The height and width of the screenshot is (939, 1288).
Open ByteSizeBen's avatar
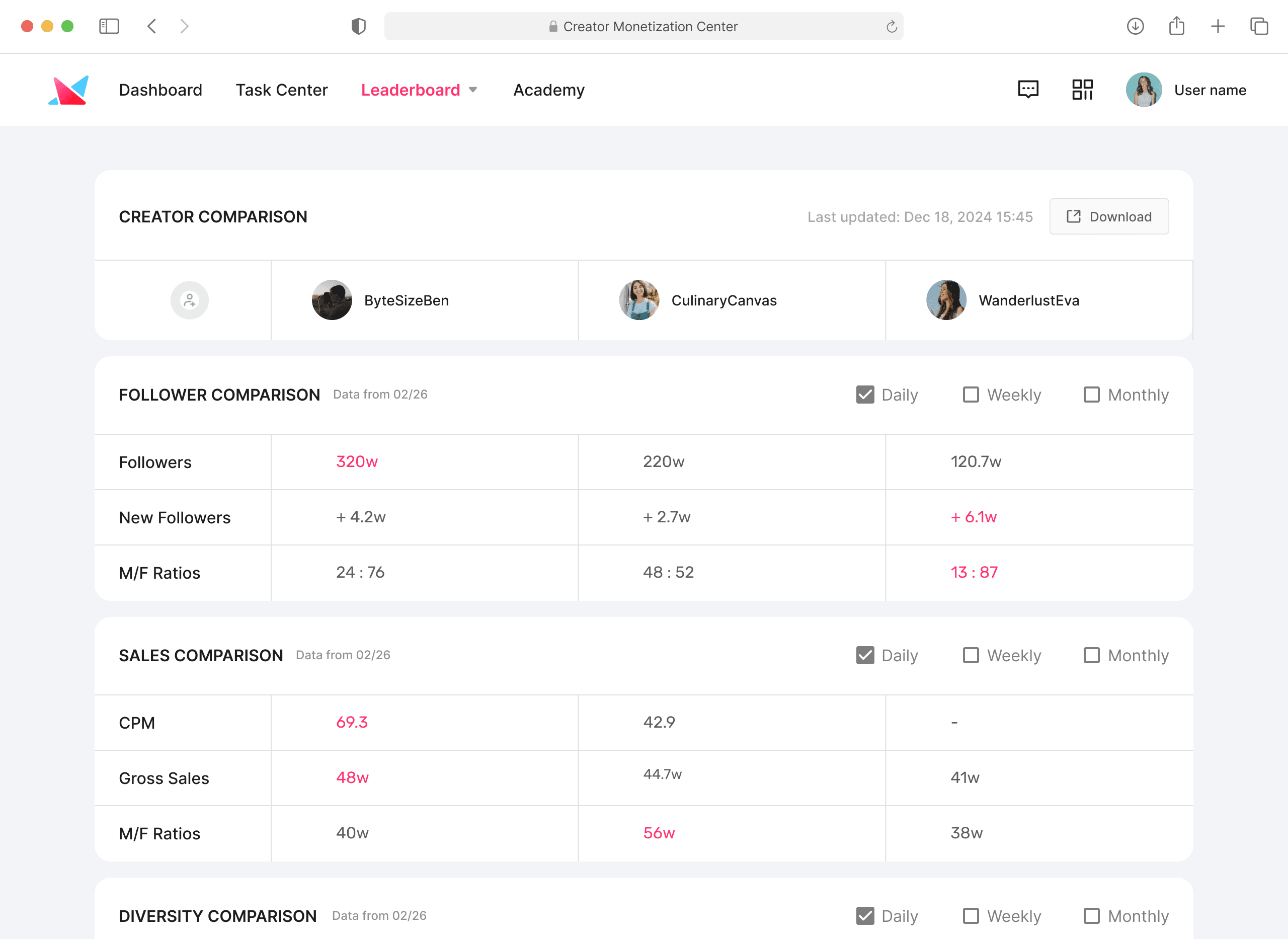click(332, 300)
